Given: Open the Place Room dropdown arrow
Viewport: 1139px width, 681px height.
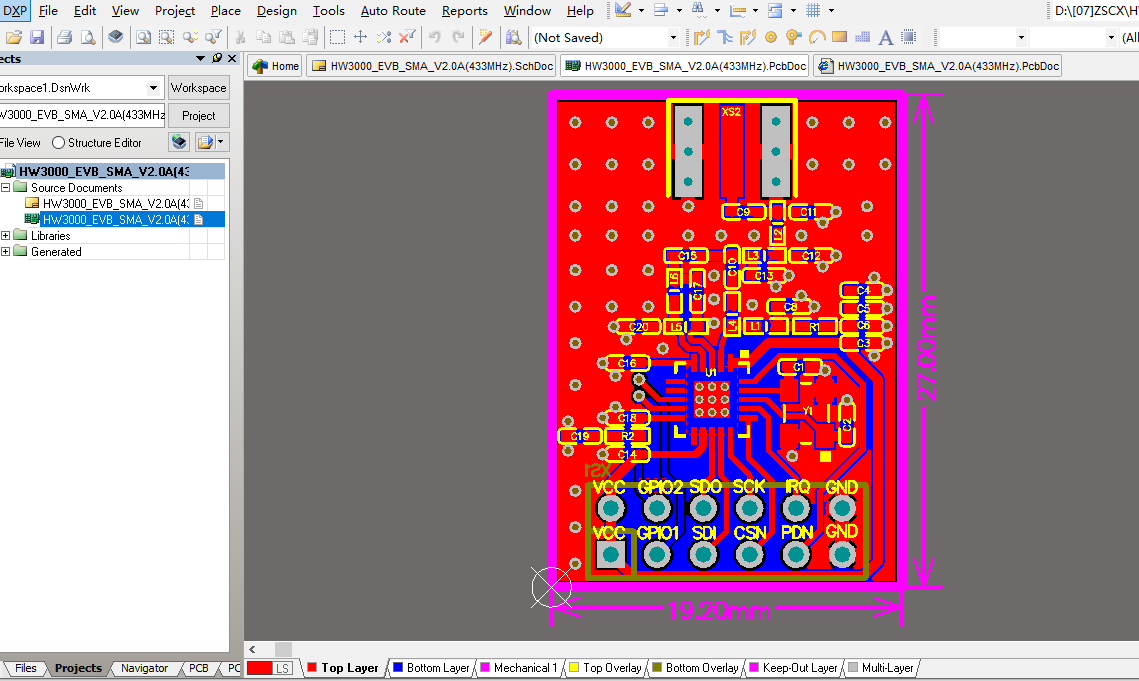Looking at the screenshot, I should pyautogui.click(x=793, y=11).
